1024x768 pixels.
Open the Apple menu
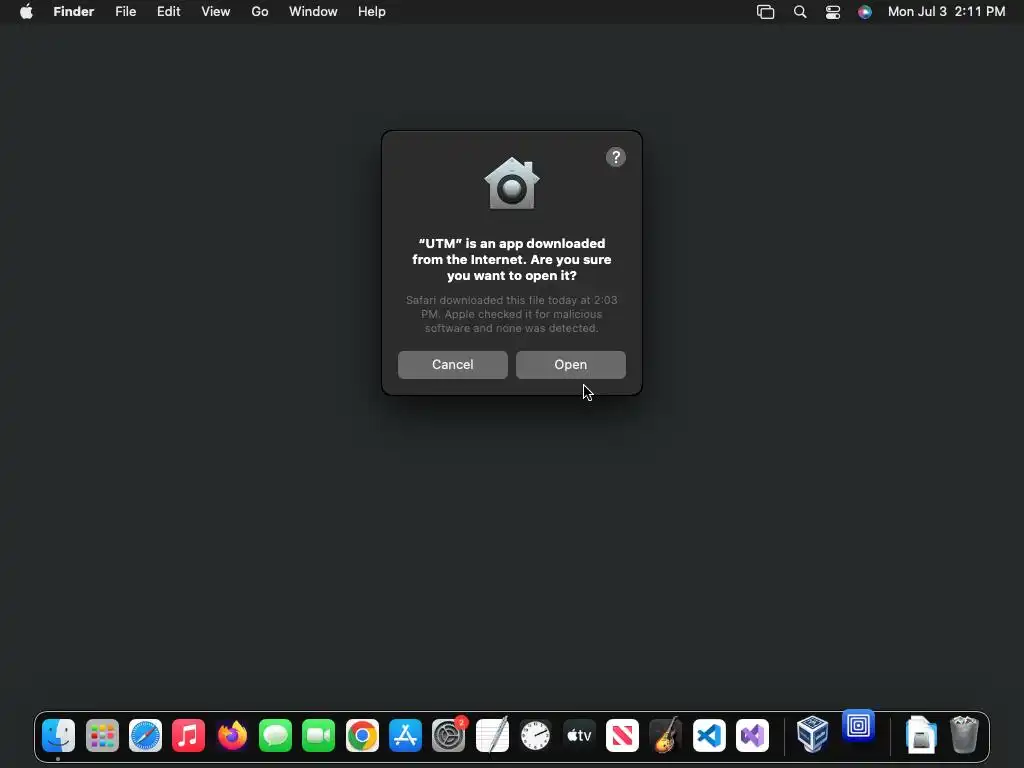[26, 11]
